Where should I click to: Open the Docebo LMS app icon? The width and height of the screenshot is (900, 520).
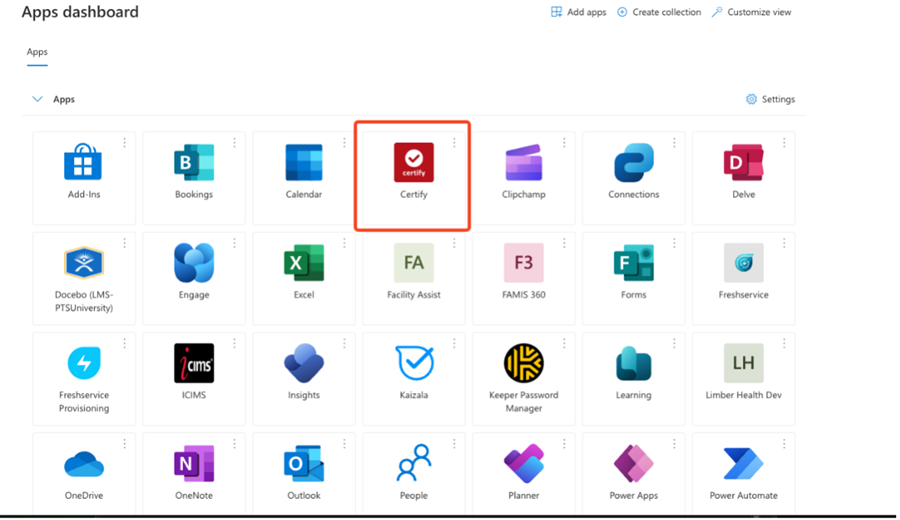(x=84, y=263)
